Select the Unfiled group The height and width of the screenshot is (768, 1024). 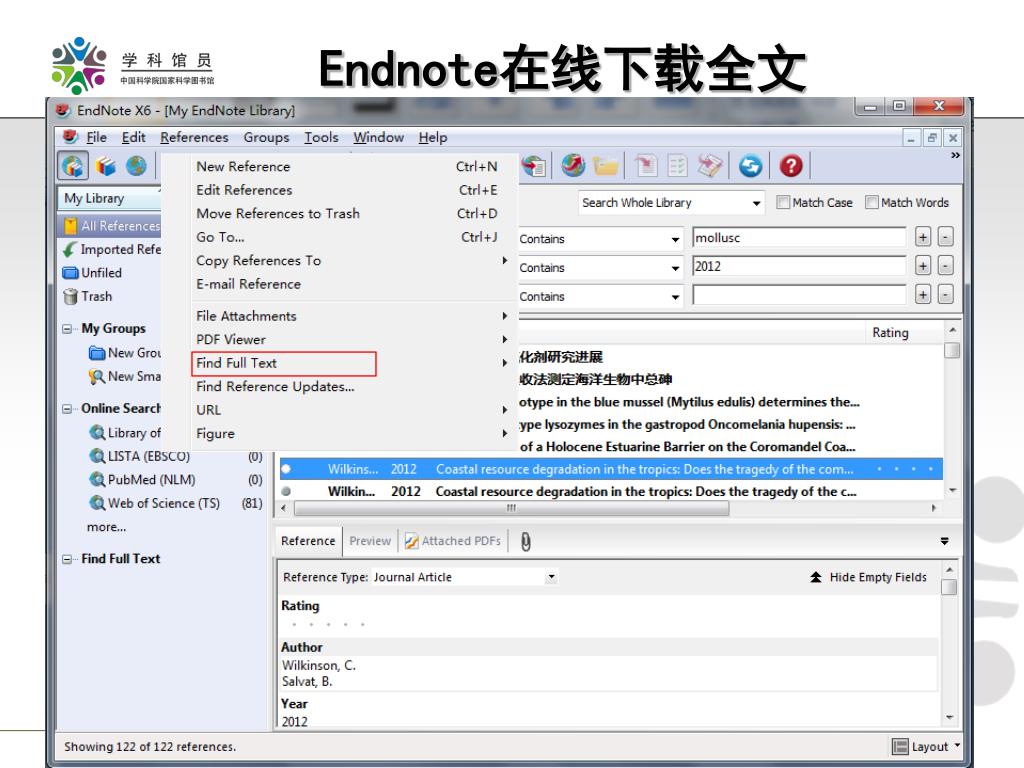pos(92,273)
